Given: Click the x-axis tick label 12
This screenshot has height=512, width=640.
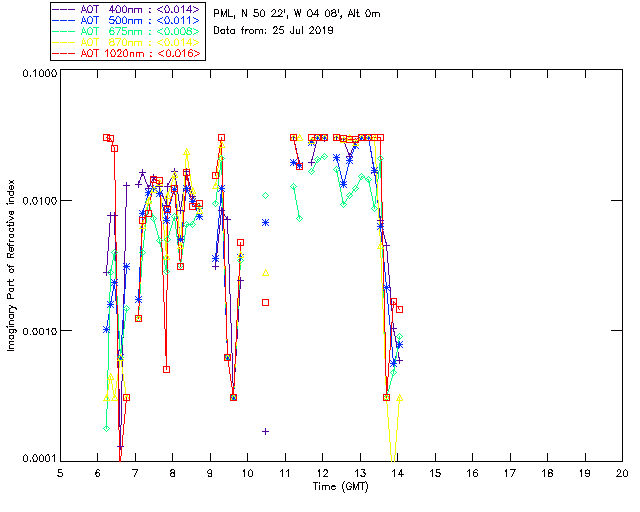Looking at the screenshot, I should click(322, 473).
